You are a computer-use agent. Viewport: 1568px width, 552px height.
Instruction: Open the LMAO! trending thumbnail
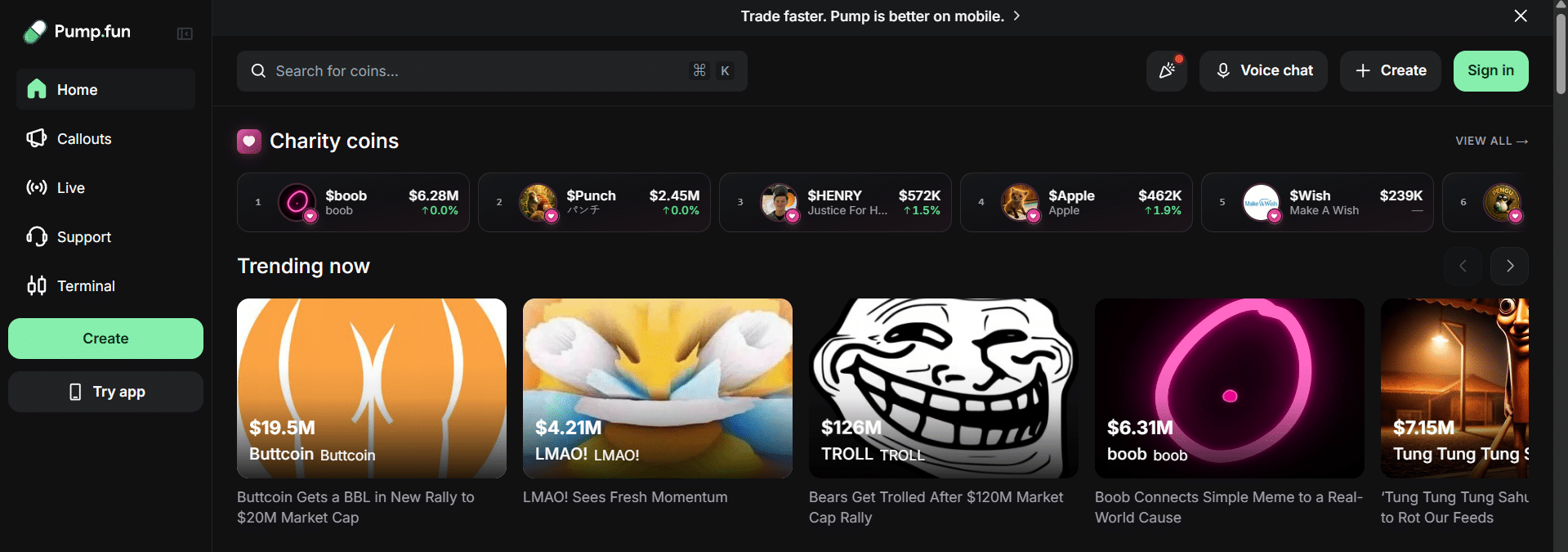click(658, 388)
